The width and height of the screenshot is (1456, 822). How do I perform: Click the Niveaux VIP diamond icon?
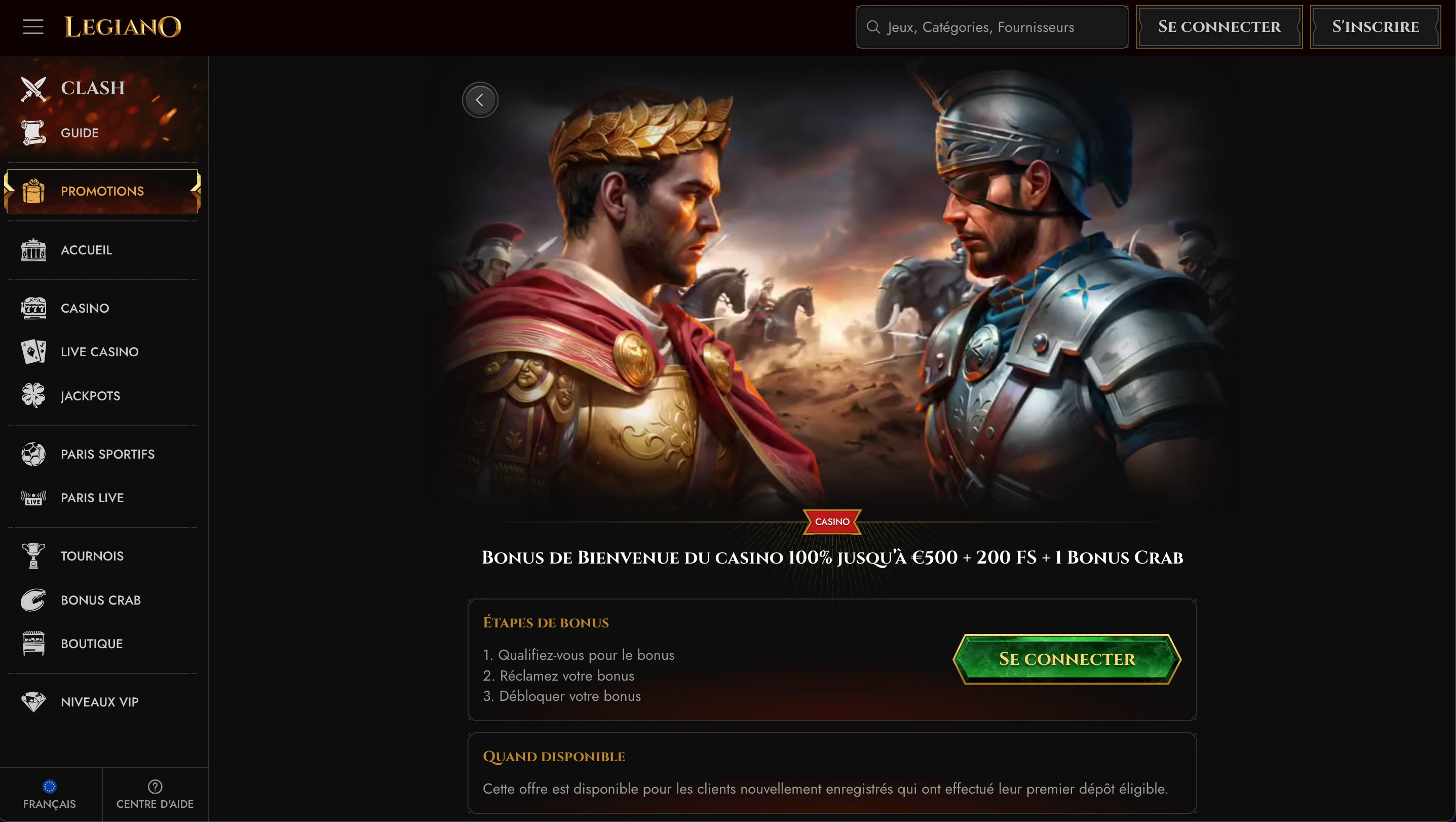[x=33, y=701]
